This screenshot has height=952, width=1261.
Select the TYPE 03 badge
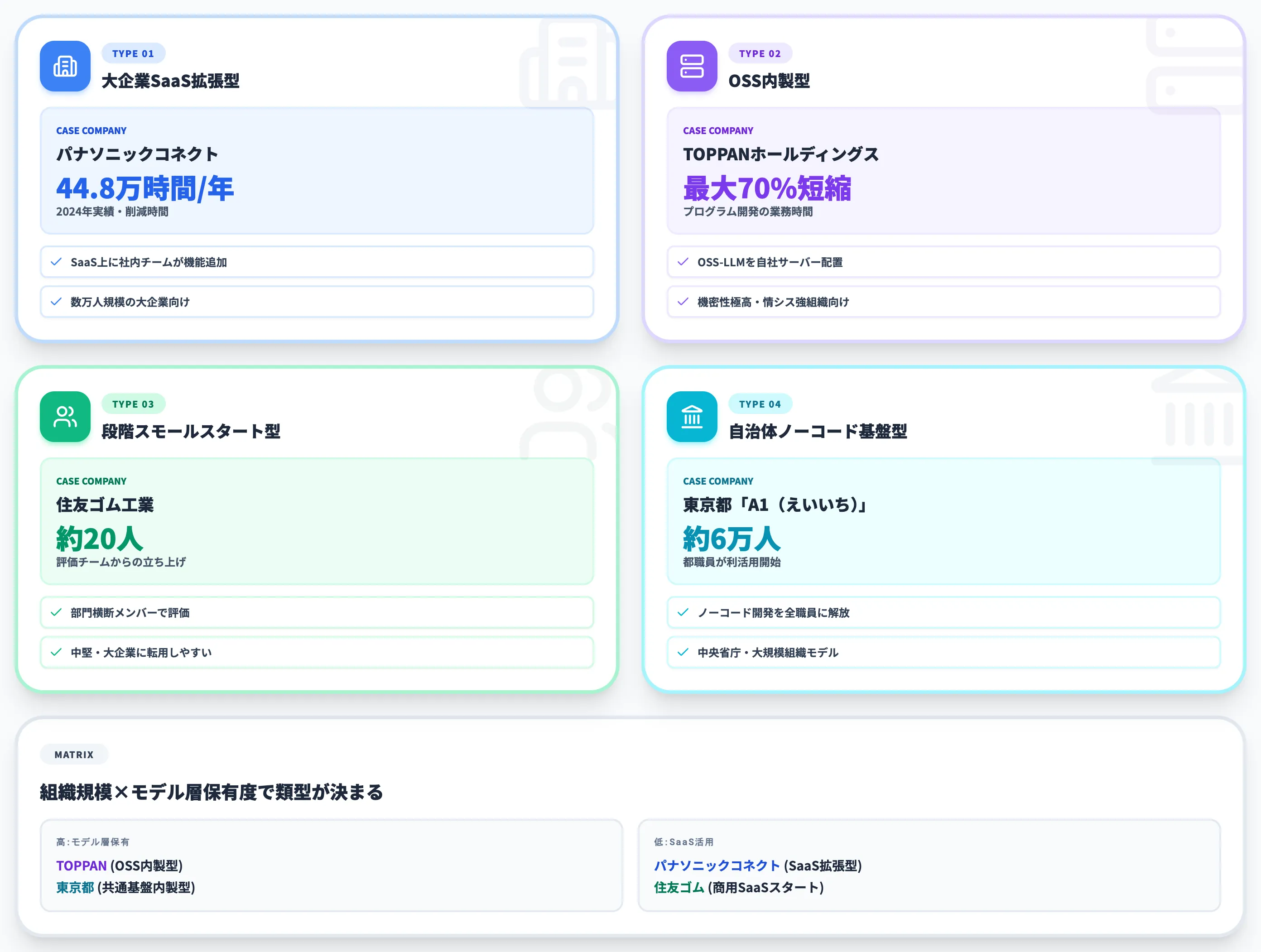134,404
